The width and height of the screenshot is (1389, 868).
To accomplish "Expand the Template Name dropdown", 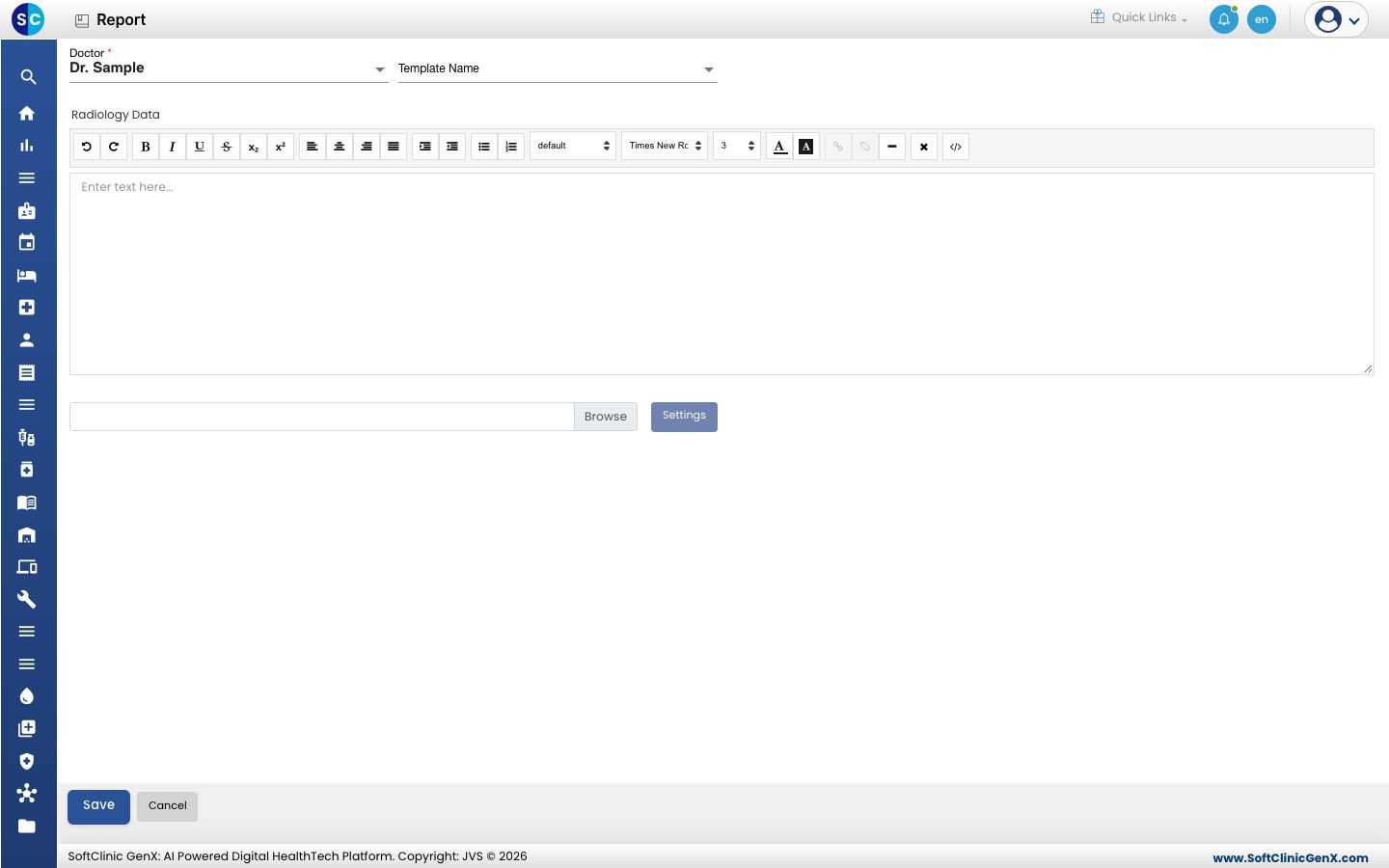I will pos(558,68).
